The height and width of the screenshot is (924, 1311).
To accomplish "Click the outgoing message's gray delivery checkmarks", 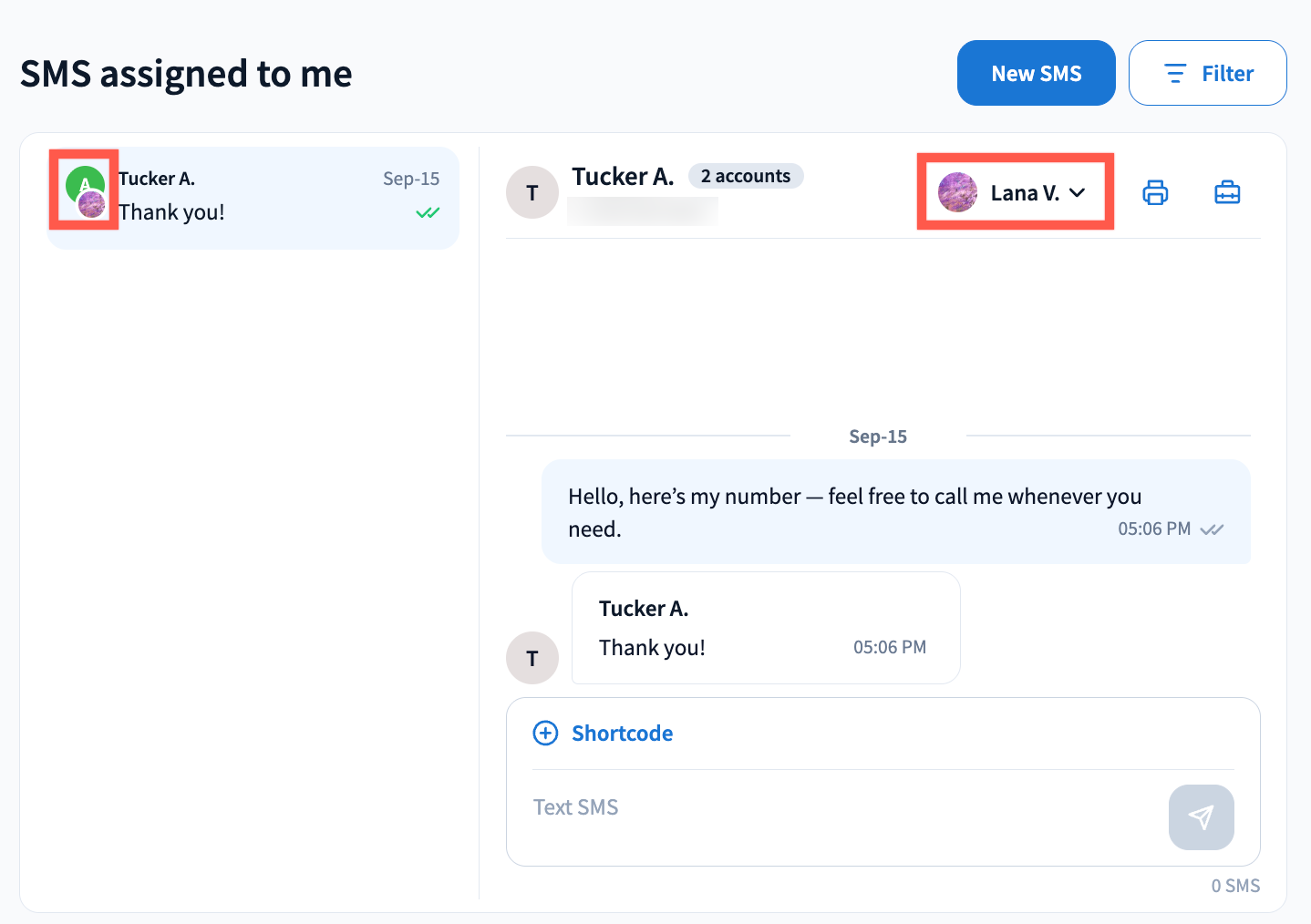I will [1212, 529].
